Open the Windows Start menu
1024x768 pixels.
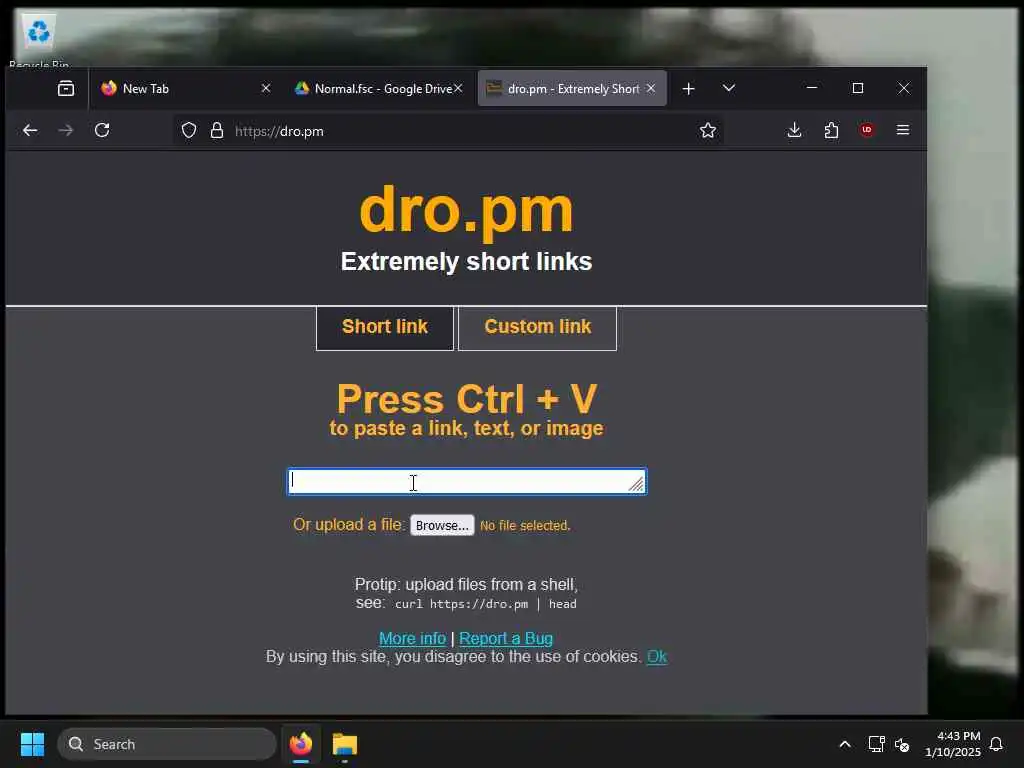(x=32, y=744)
